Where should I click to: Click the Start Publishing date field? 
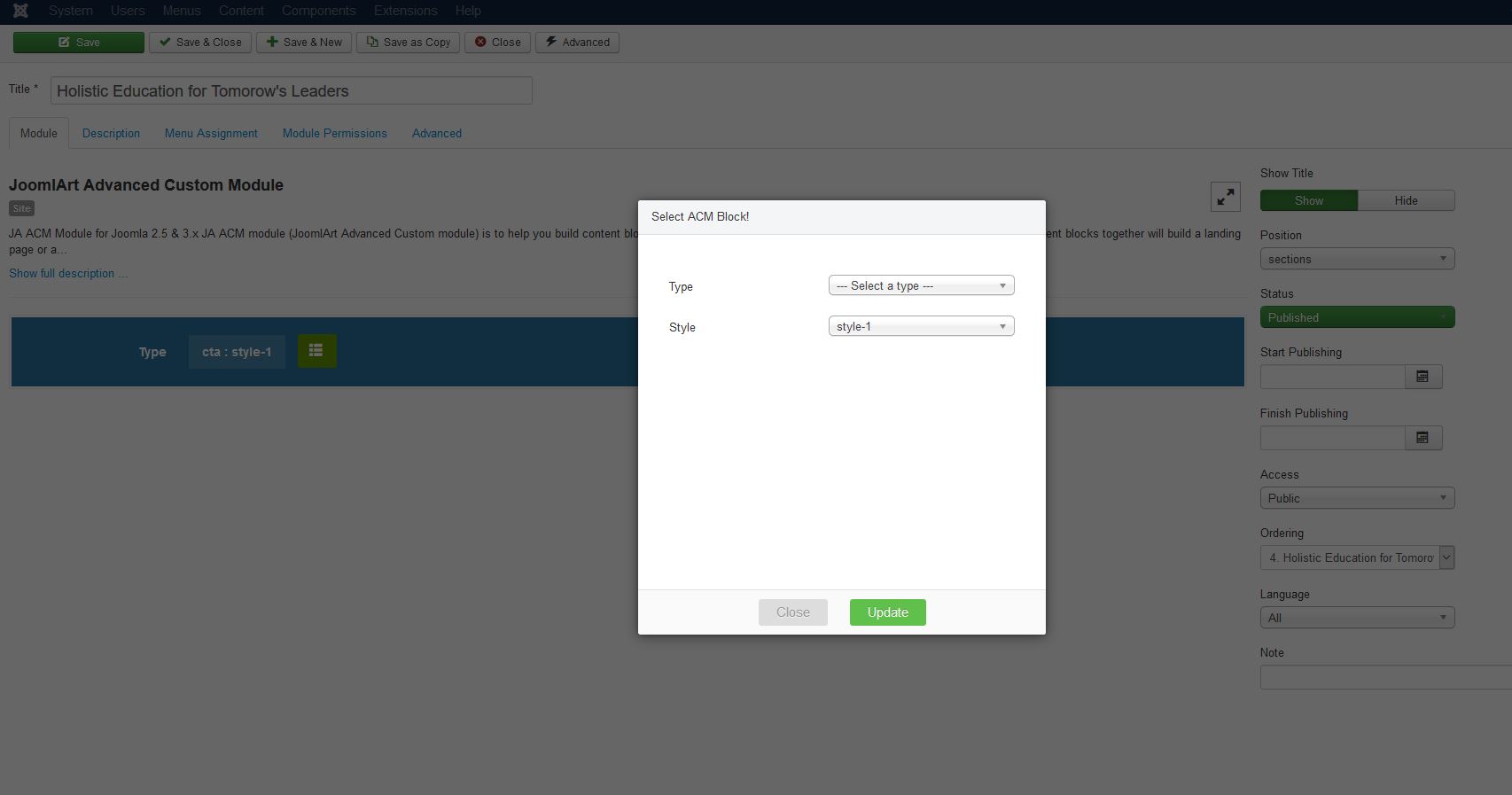[x=1333, y=377]
